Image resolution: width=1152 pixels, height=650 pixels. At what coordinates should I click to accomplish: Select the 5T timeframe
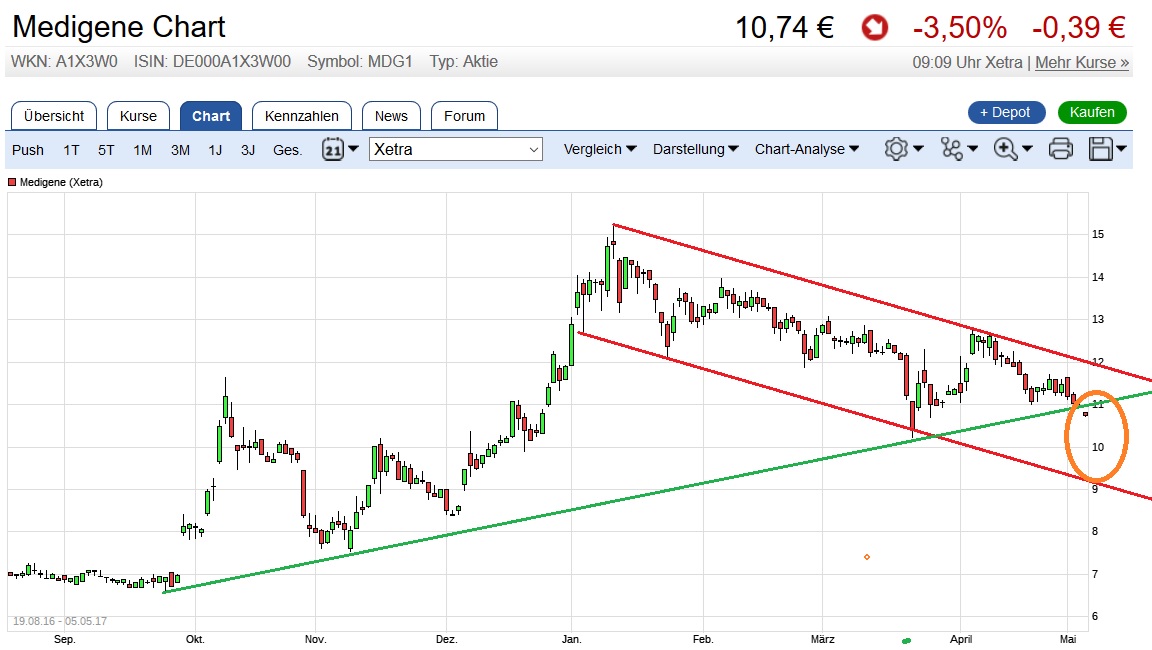tap(107, 150)
